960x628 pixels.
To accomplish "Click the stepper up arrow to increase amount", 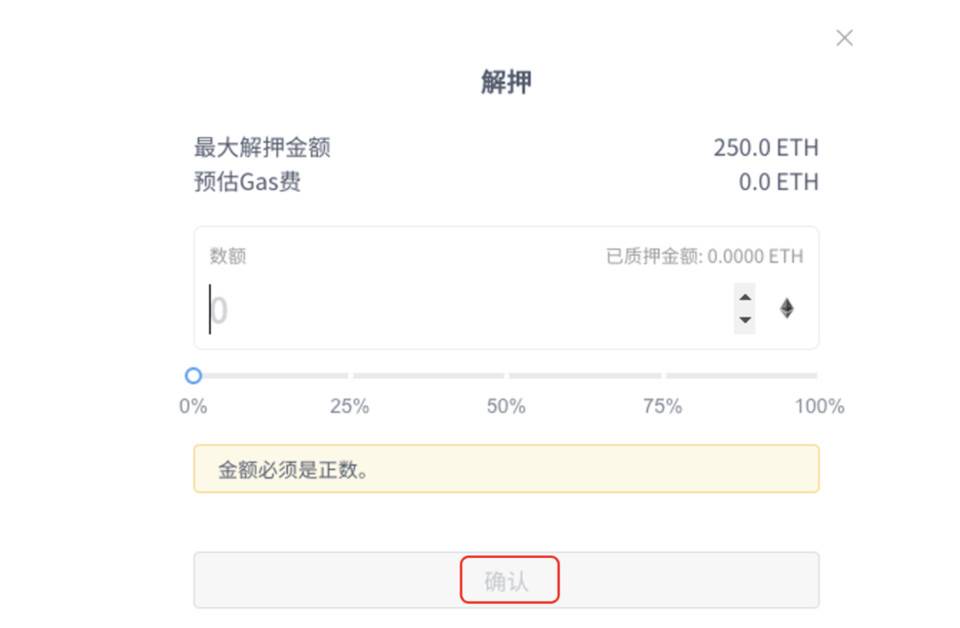I will 744,297.
